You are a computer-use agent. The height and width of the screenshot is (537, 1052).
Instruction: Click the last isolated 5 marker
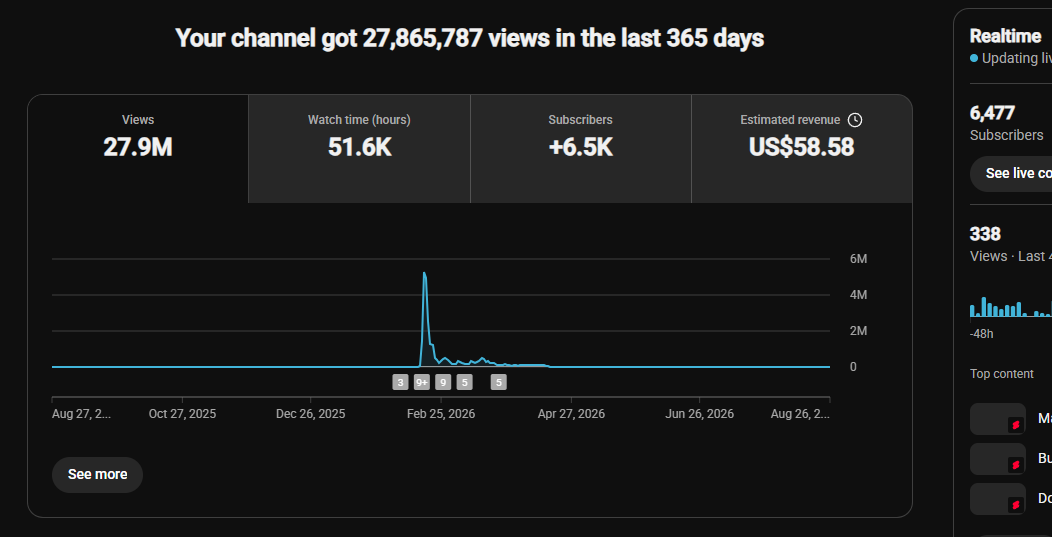click(498, 383)
